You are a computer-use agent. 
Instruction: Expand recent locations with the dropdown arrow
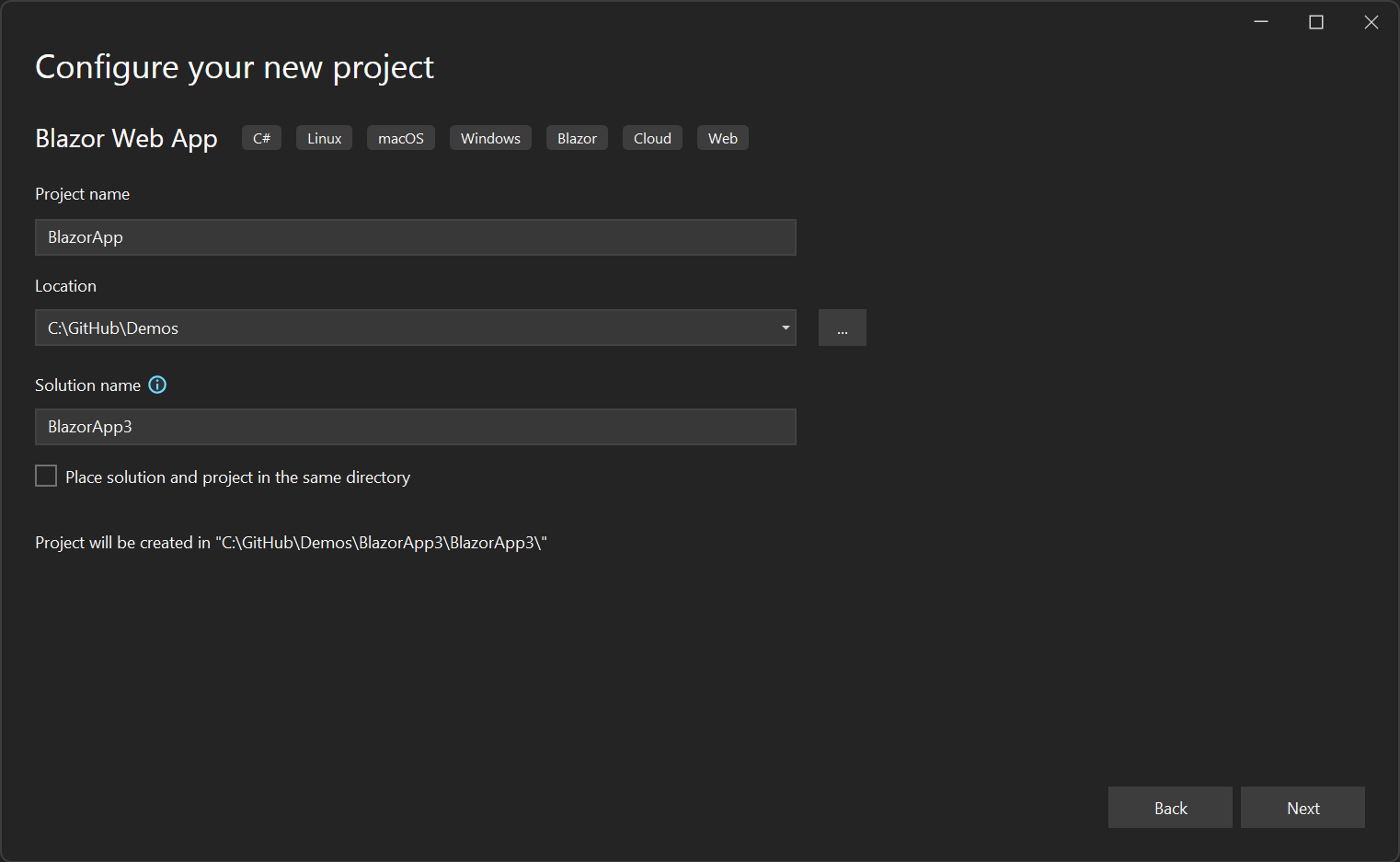point(786,328)
